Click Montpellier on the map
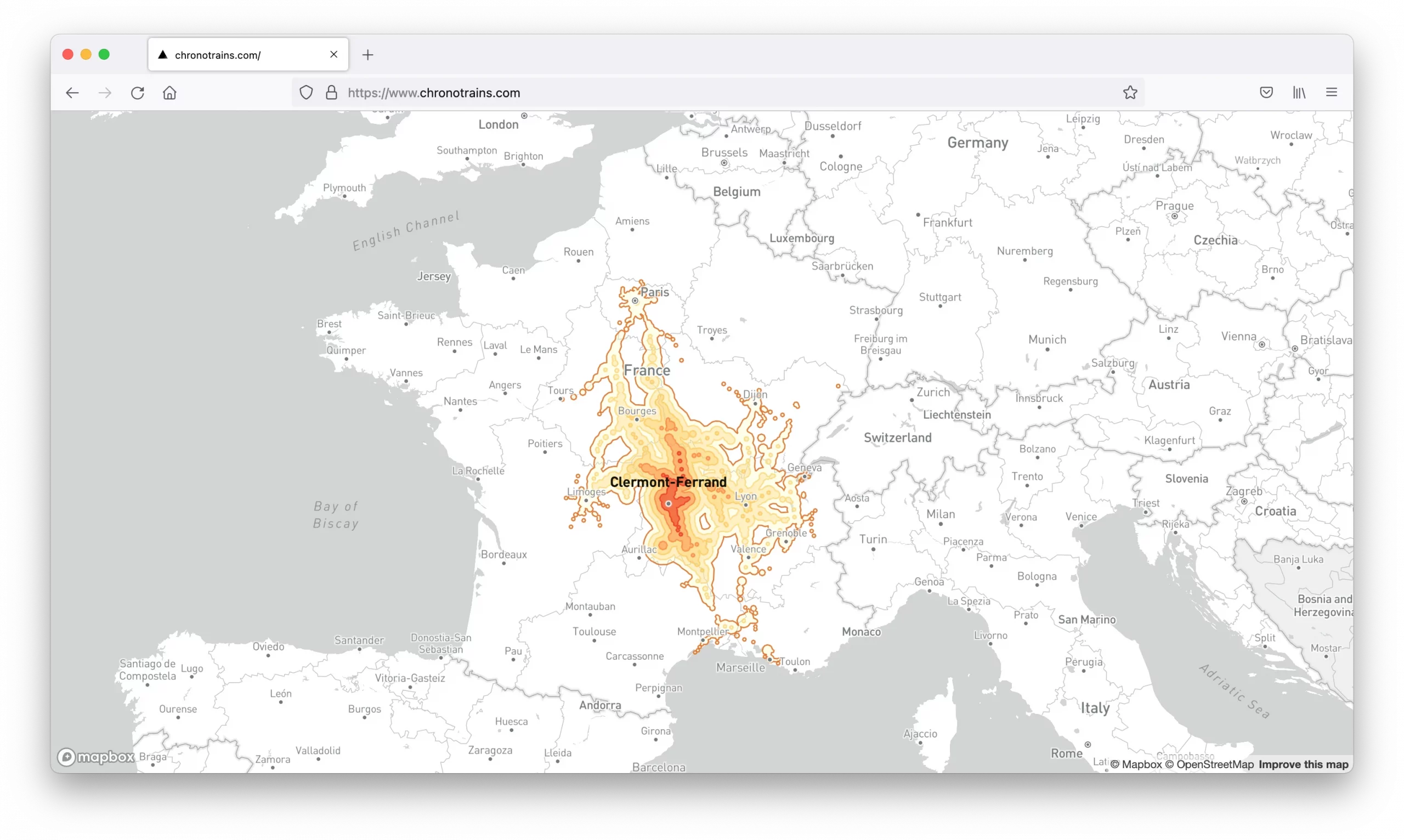Screen dimensions: 1404x840 703,631
